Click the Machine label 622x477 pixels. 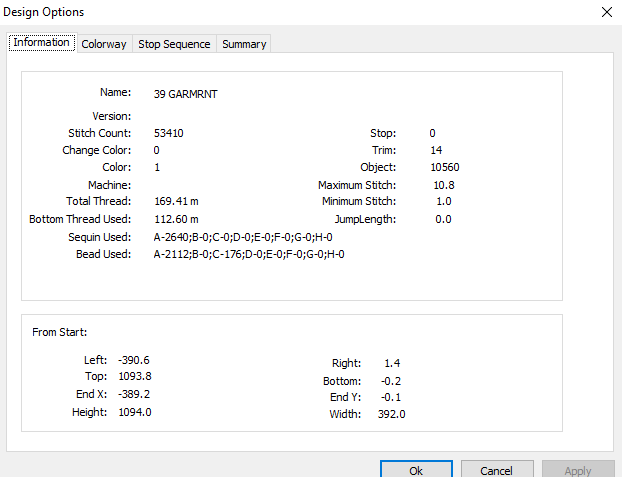[x=109, y=185]
